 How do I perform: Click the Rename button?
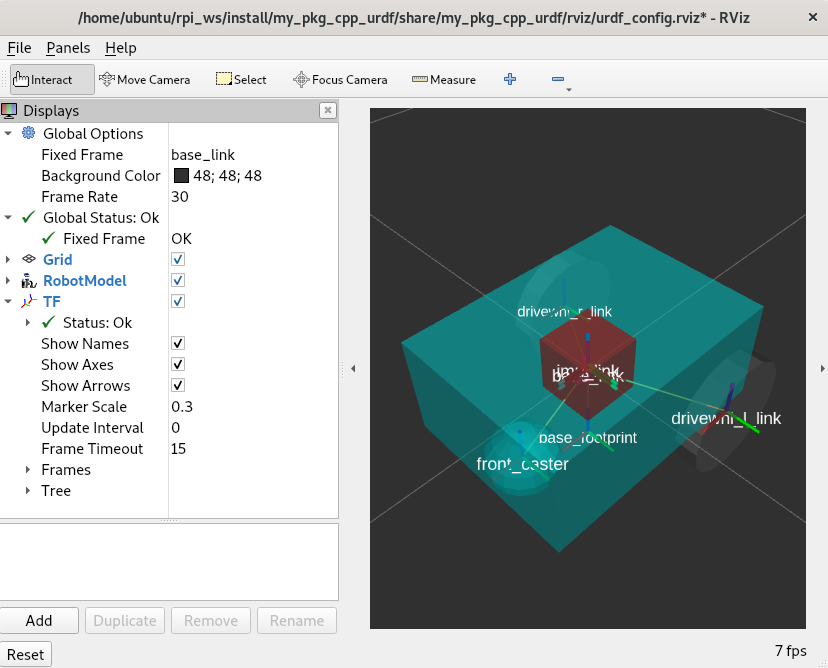(297, 620)
